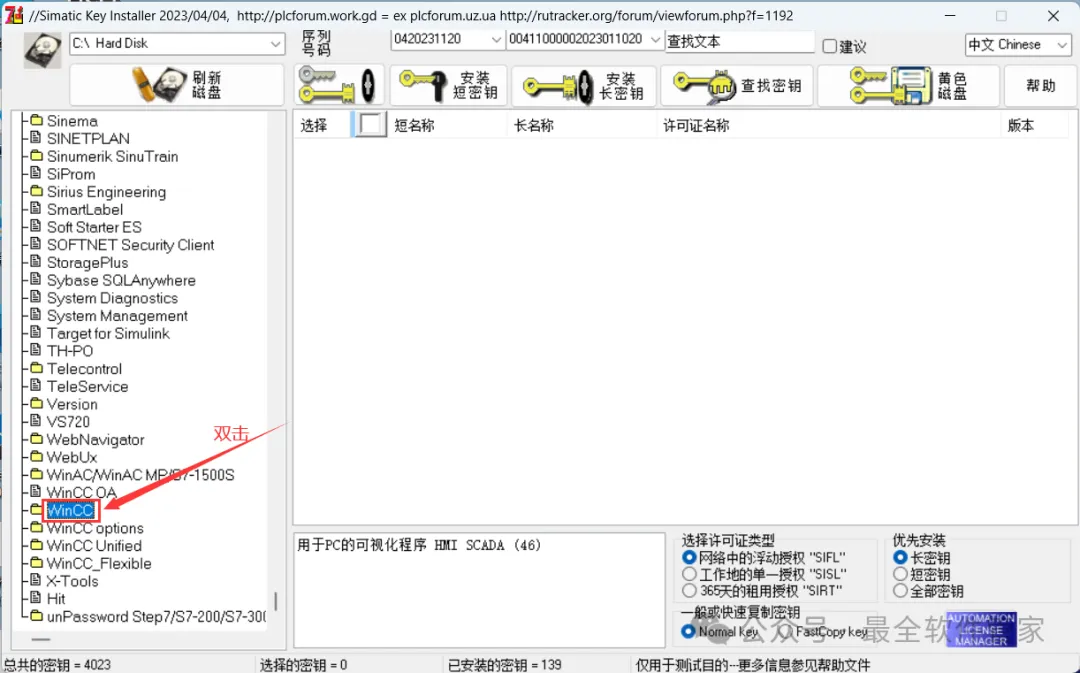Viewport: 1080px width, 673px height.
Task: Click the Version folder icon
Action: click(x=37, y=404)
